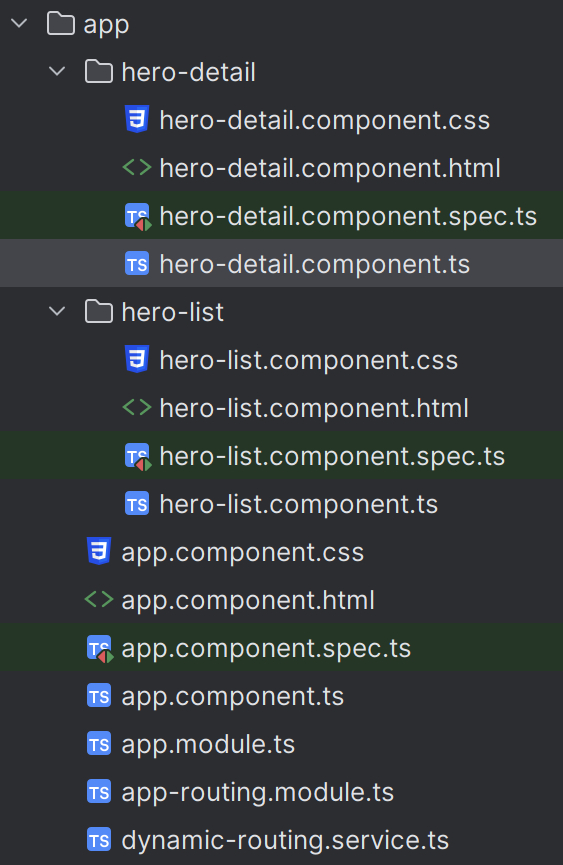Click the TS icon of dynamic-routing.service.ts
The height and width of the screenshot is (865, 563).
coord(99,840)
